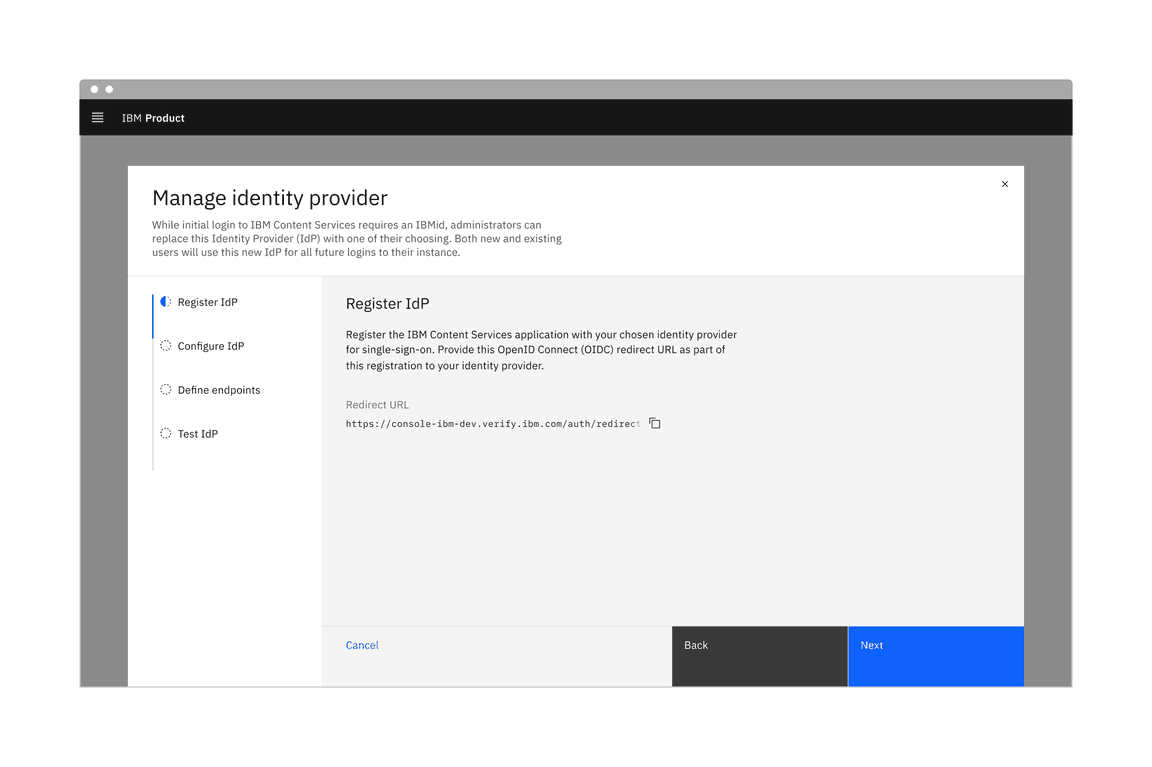1152x767 pixels.
Task: Jump to the Define endpoints step label
Action: (219, 390)
